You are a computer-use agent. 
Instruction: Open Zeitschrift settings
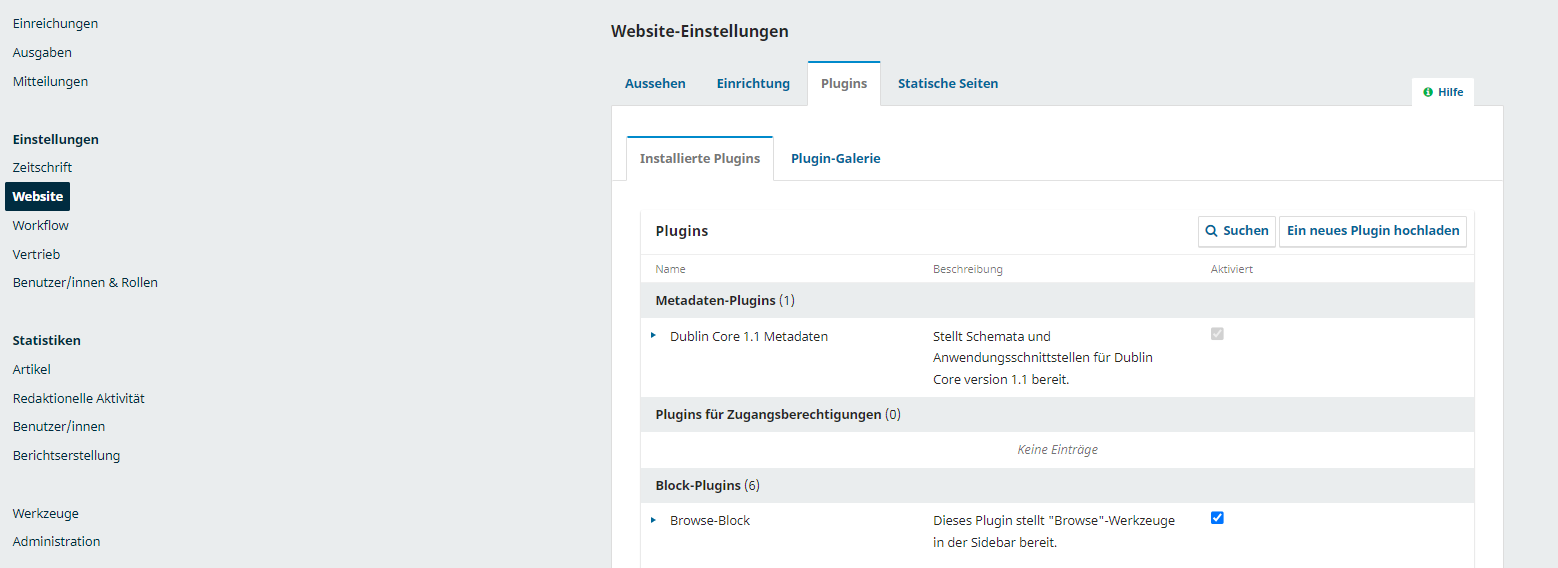click(x=42, y=167)
